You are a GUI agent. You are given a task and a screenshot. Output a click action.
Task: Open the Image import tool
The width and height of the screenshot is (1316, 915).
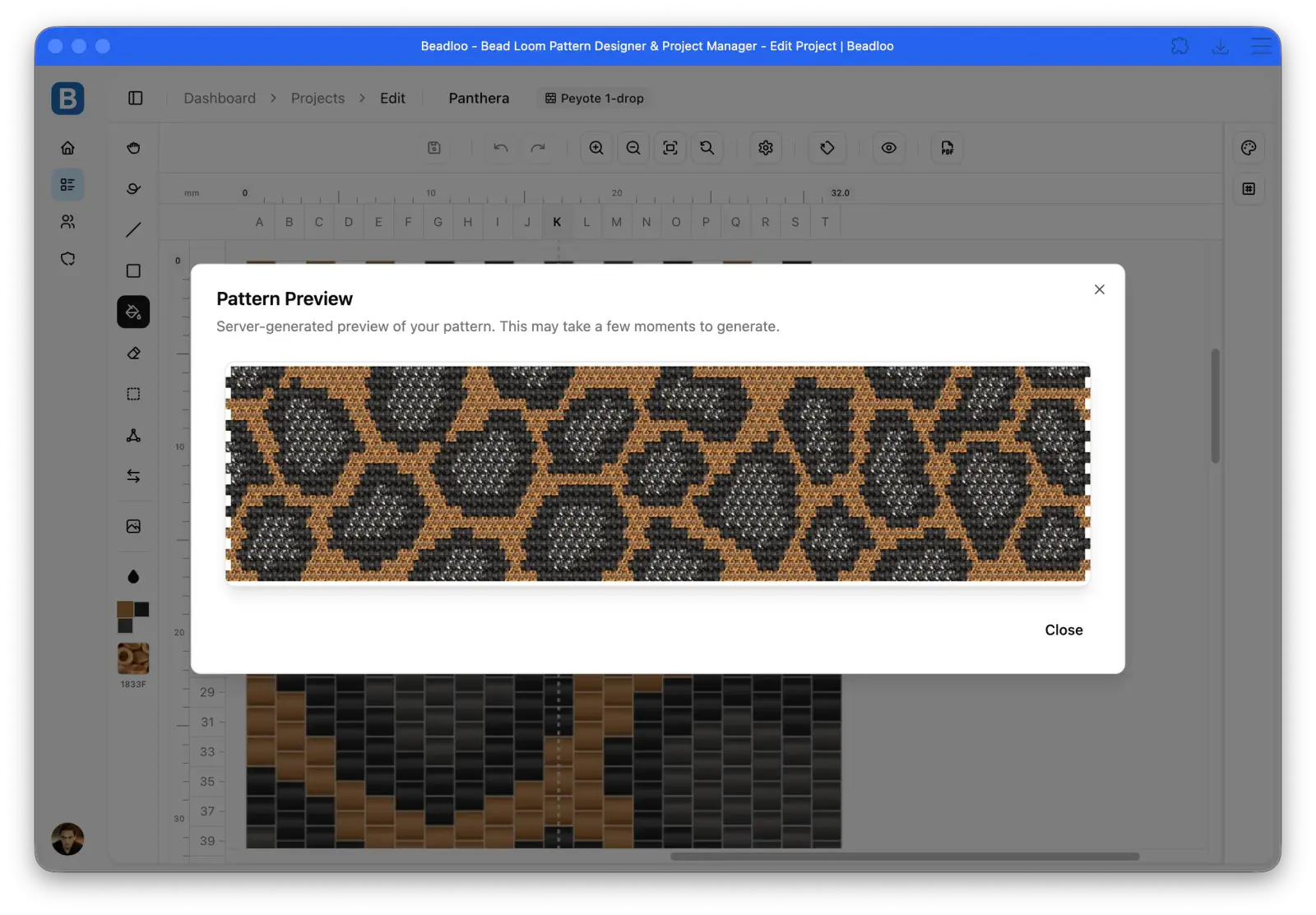tap(133, 526)
